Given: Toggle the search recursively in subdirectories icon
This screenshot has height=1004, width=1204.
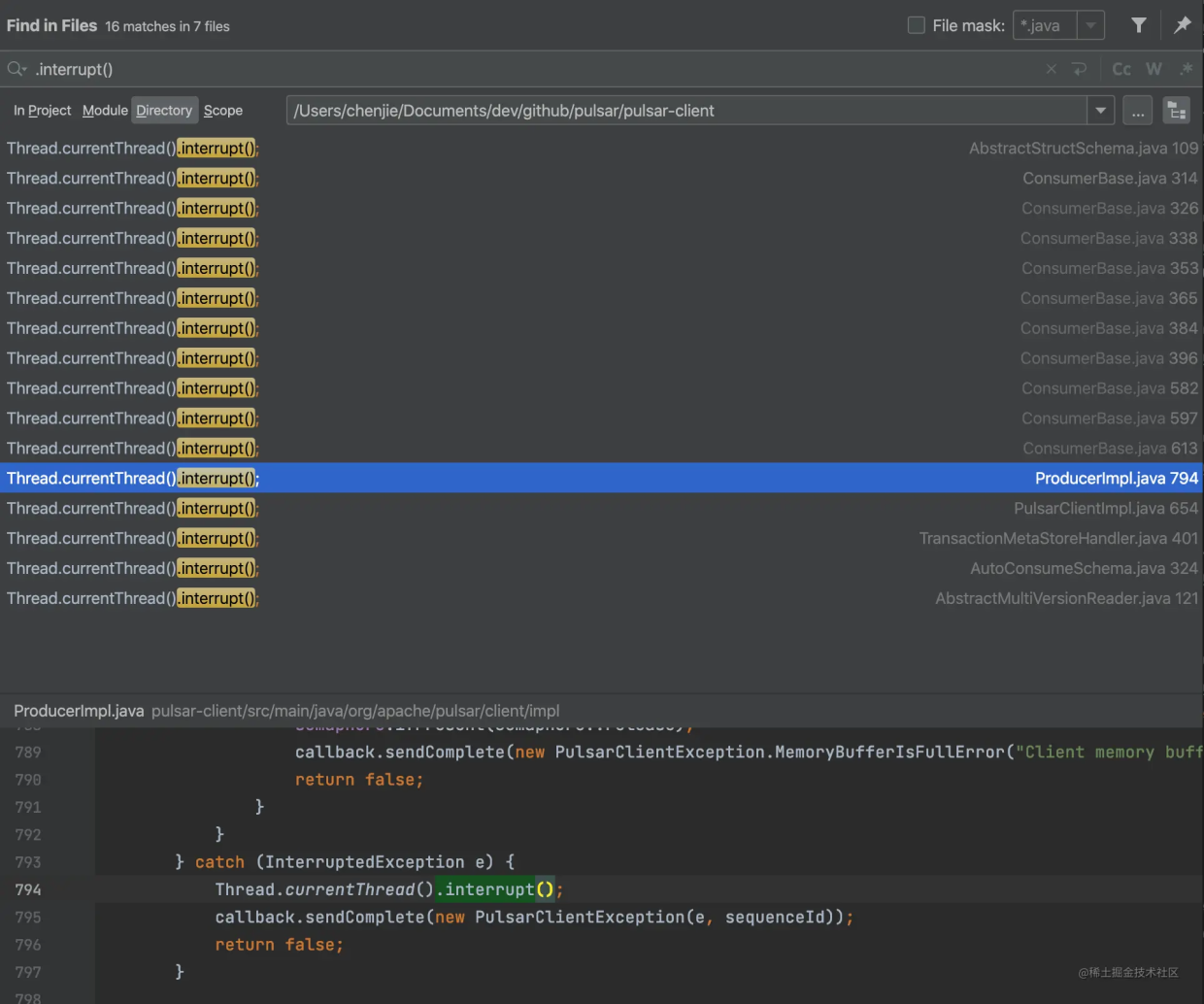Looking at the screenshot, I should (x=1176, y=111).
